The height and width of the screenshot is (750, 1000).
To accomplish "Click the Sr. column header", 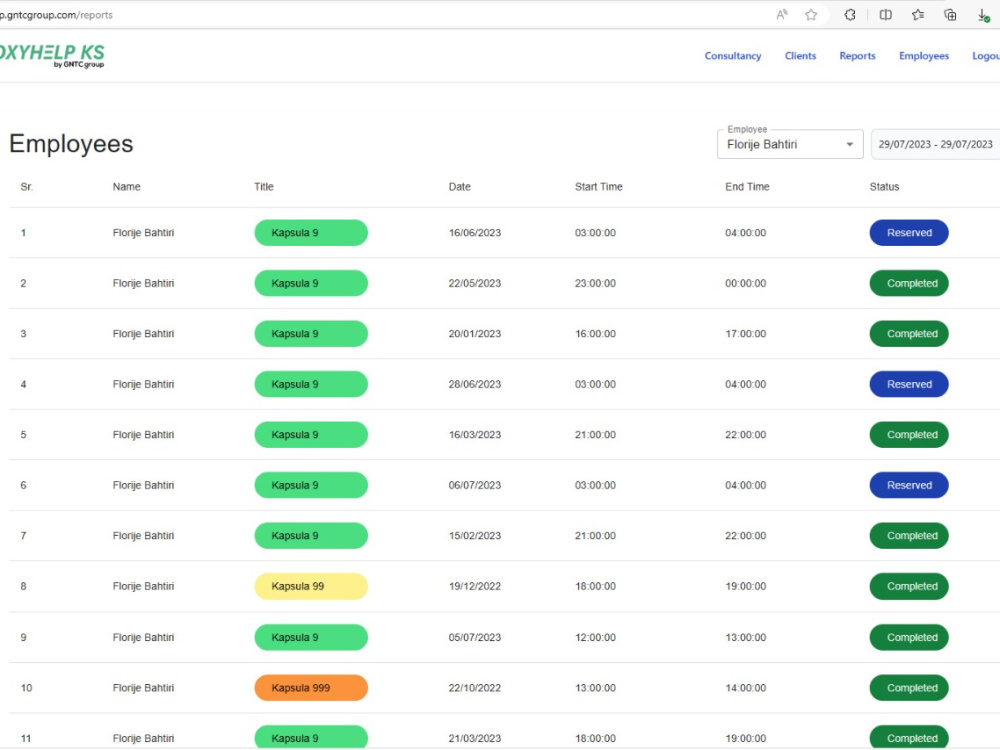I will tap(26, 187).
